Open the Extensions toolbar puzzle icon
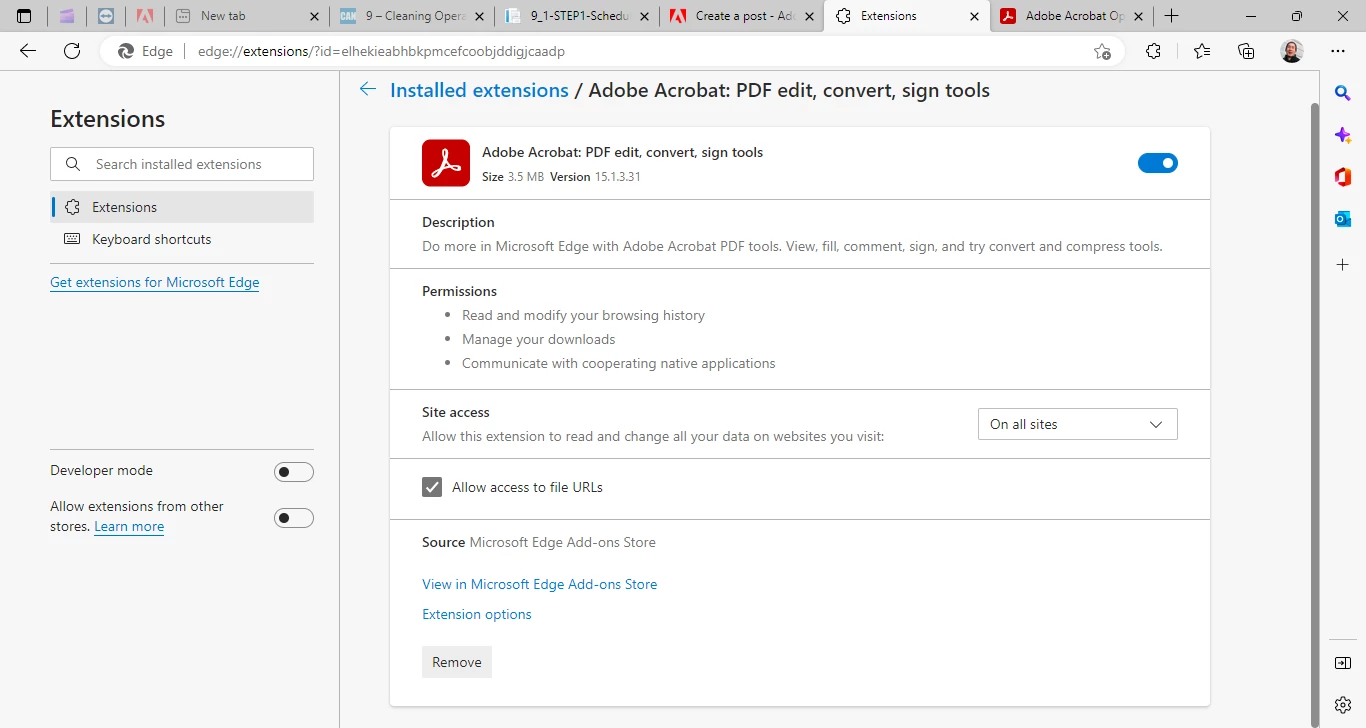 click(x=1153, y=51)
